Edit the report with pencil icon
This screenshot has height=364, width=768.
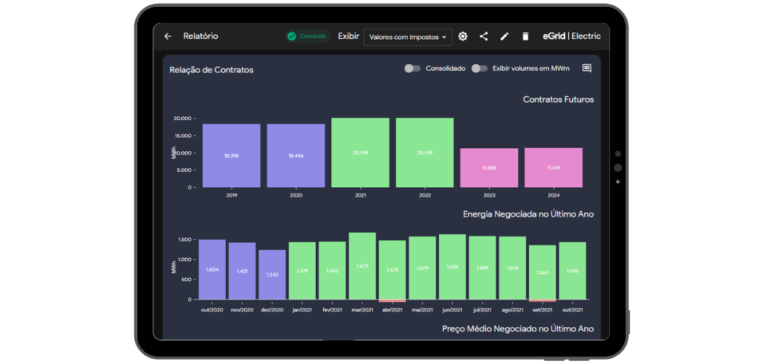point(504,36)
